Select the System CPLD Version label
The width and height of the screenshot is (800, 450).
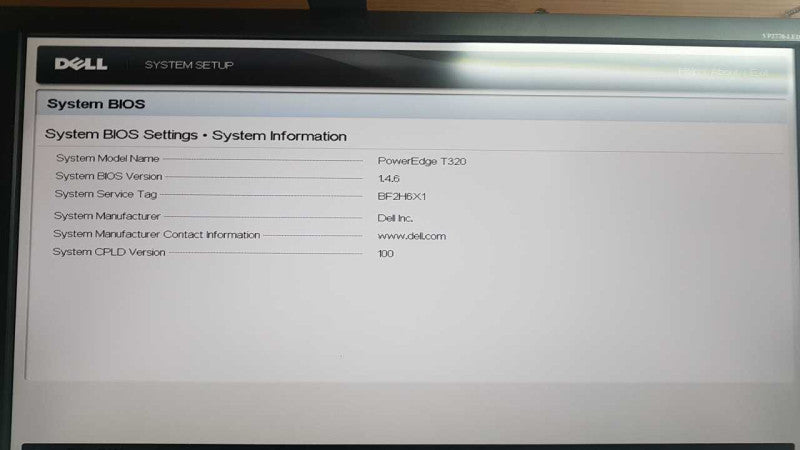[x=109, y=252]
